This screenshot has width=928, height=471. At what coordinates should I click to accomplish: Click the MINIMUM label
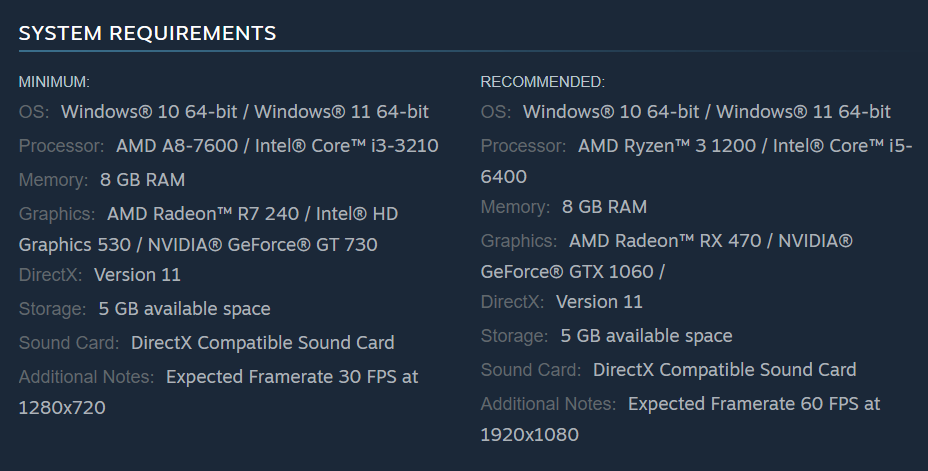(x=54, y=81)
